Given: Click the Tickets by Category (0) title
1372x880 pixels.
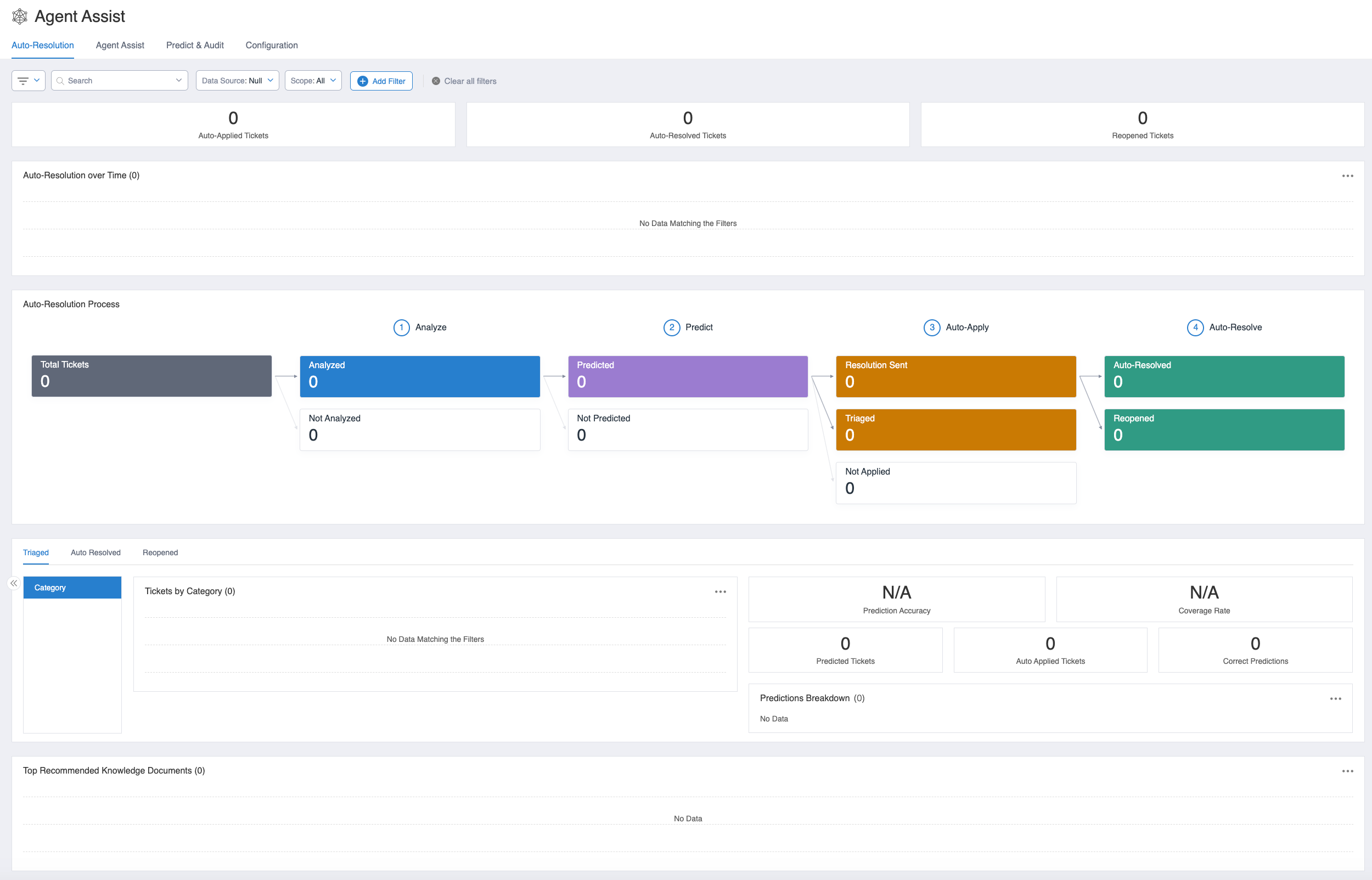Looking at the screenshot, I should tap(190, 591).
